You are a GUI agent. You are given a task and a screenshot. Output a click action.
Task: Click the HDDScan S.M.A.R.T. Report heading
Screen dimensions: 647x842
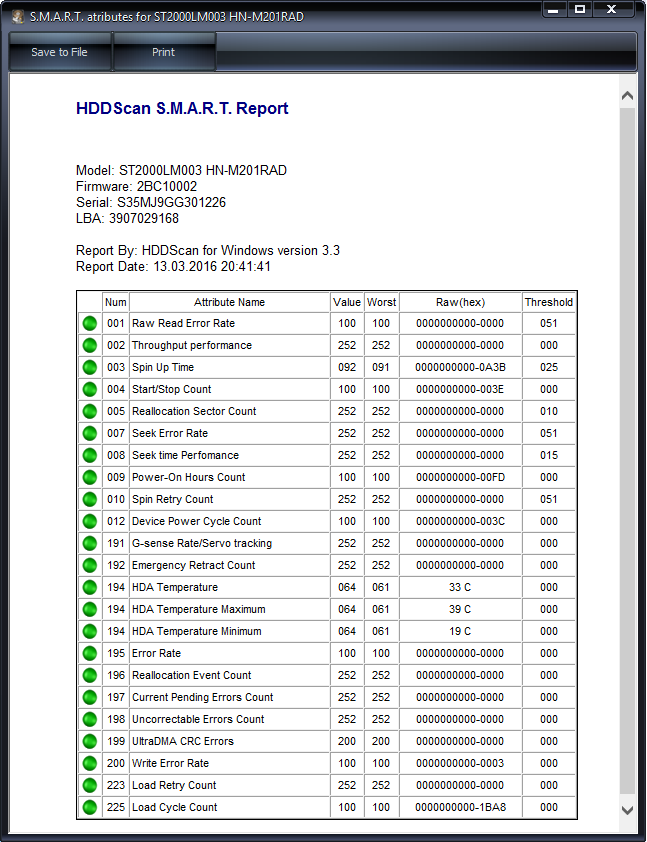click(x=182, y=108)
